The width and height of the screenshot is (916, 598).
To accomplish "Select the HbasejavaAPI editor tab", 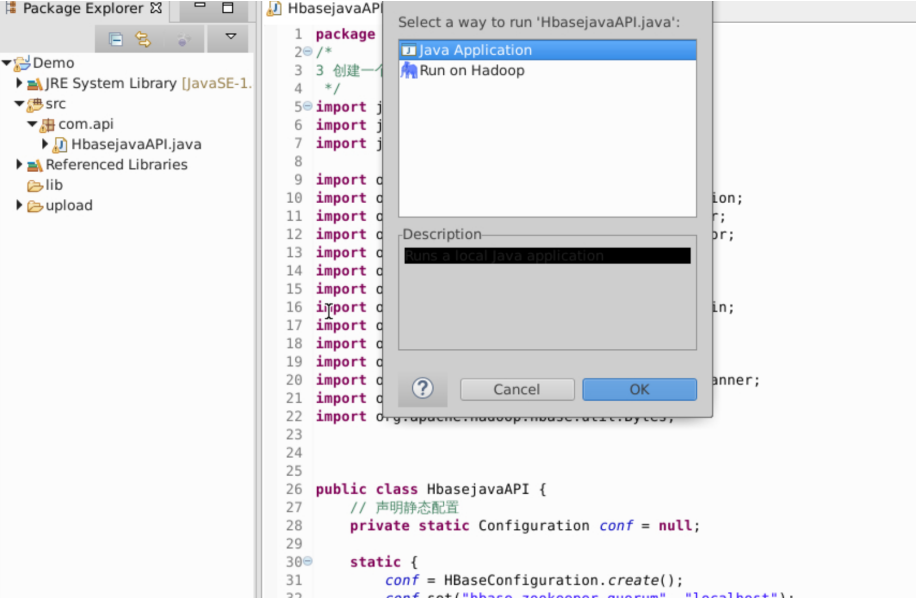I will (x=320, y=8).
